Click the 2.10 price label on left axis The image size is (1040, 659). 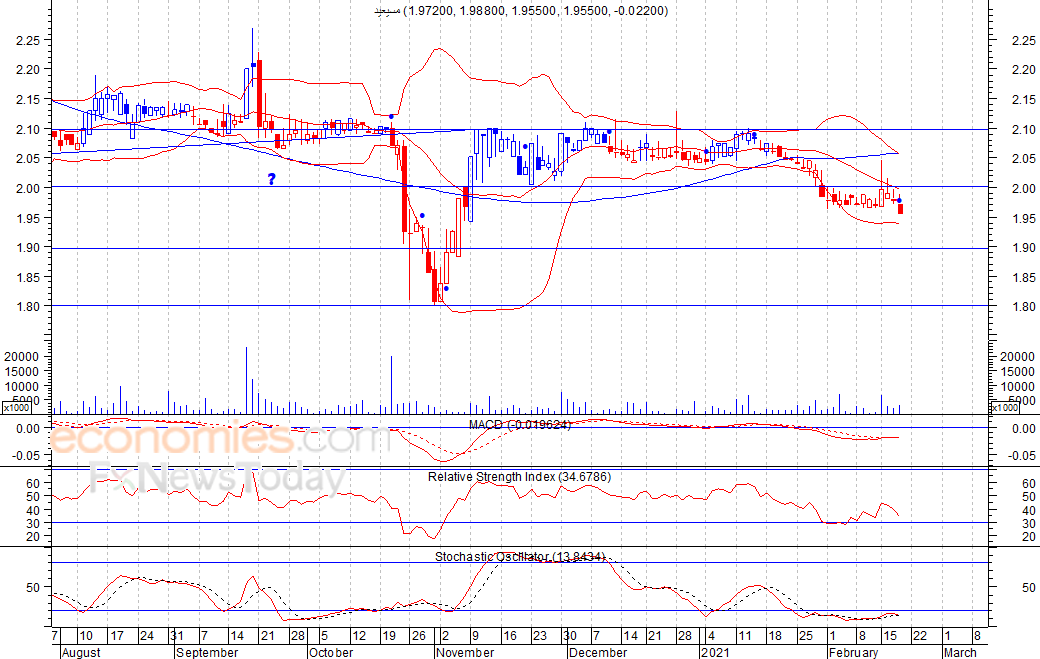[28, 129]
